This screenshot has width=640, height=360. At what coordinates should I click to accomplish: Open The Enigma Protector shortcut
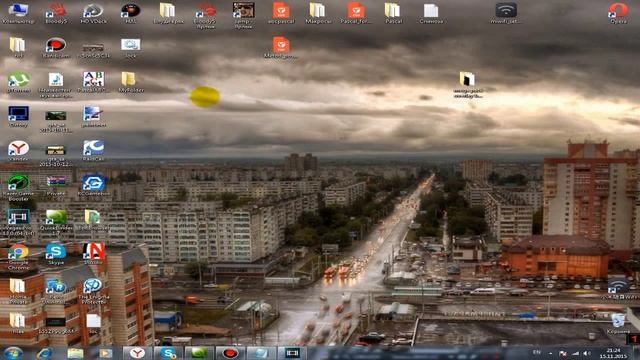[x=93, y=291]
